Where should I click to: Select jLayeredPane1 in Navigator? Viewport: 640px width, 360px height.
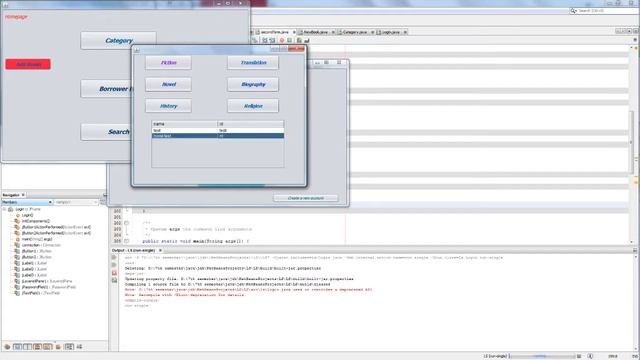(47, 281)
